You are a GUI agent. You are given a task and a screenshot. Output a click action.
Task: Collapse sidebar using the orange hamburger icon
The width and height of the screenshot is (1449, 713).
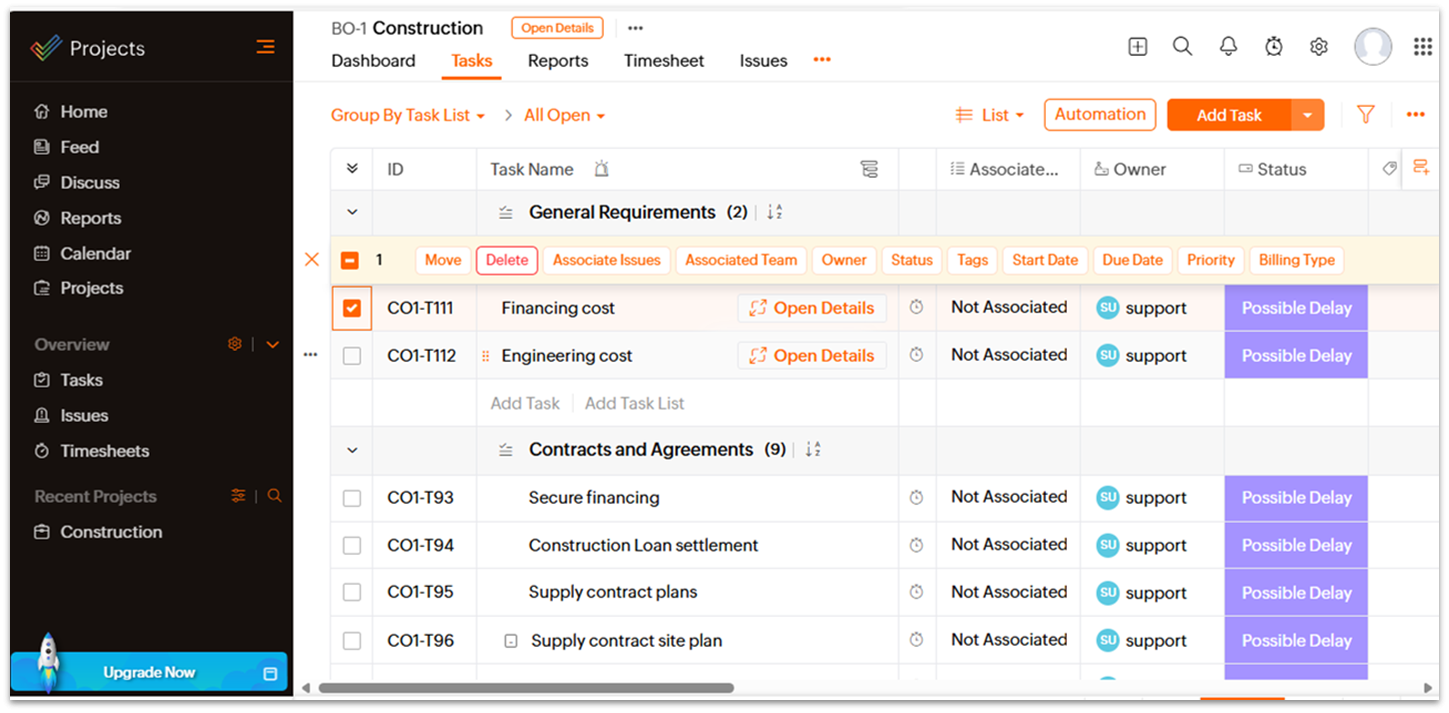(265, 47)
